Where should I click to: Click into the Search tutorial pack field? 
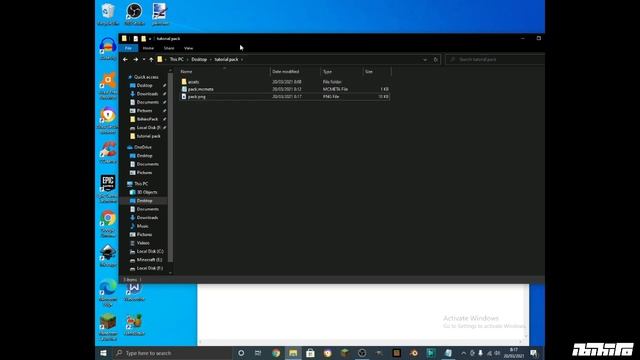pyautogui.click(x=496, y=60)
